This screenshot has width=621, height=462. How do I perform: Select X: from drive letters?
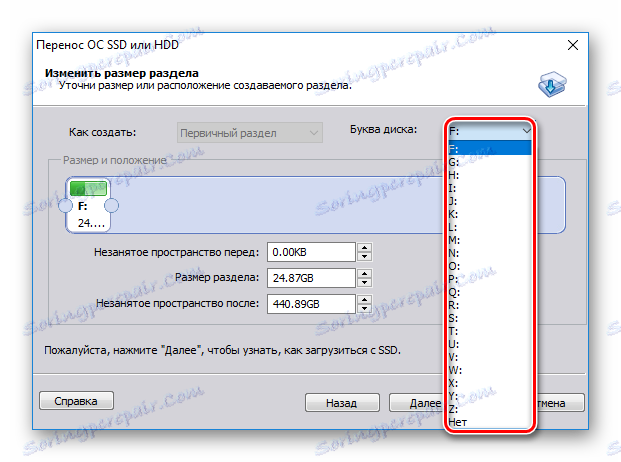pos(490,383)
